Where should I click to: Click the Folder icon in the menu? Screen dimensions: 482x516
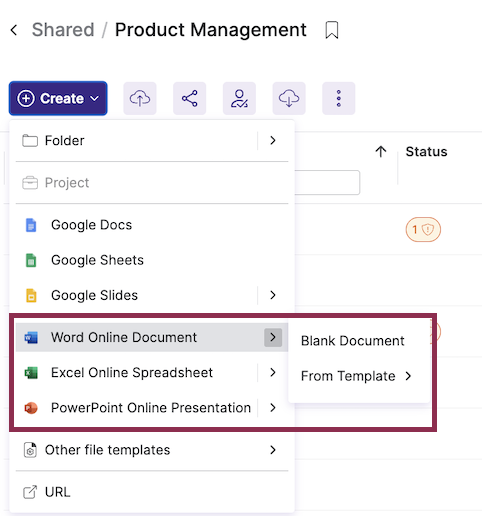(x=30, y=141)
